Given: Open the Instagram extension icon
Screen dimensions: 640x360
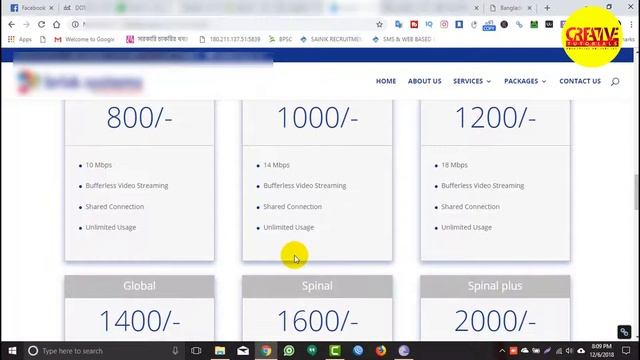Looking at the screenshot, I should coord(444,24).
